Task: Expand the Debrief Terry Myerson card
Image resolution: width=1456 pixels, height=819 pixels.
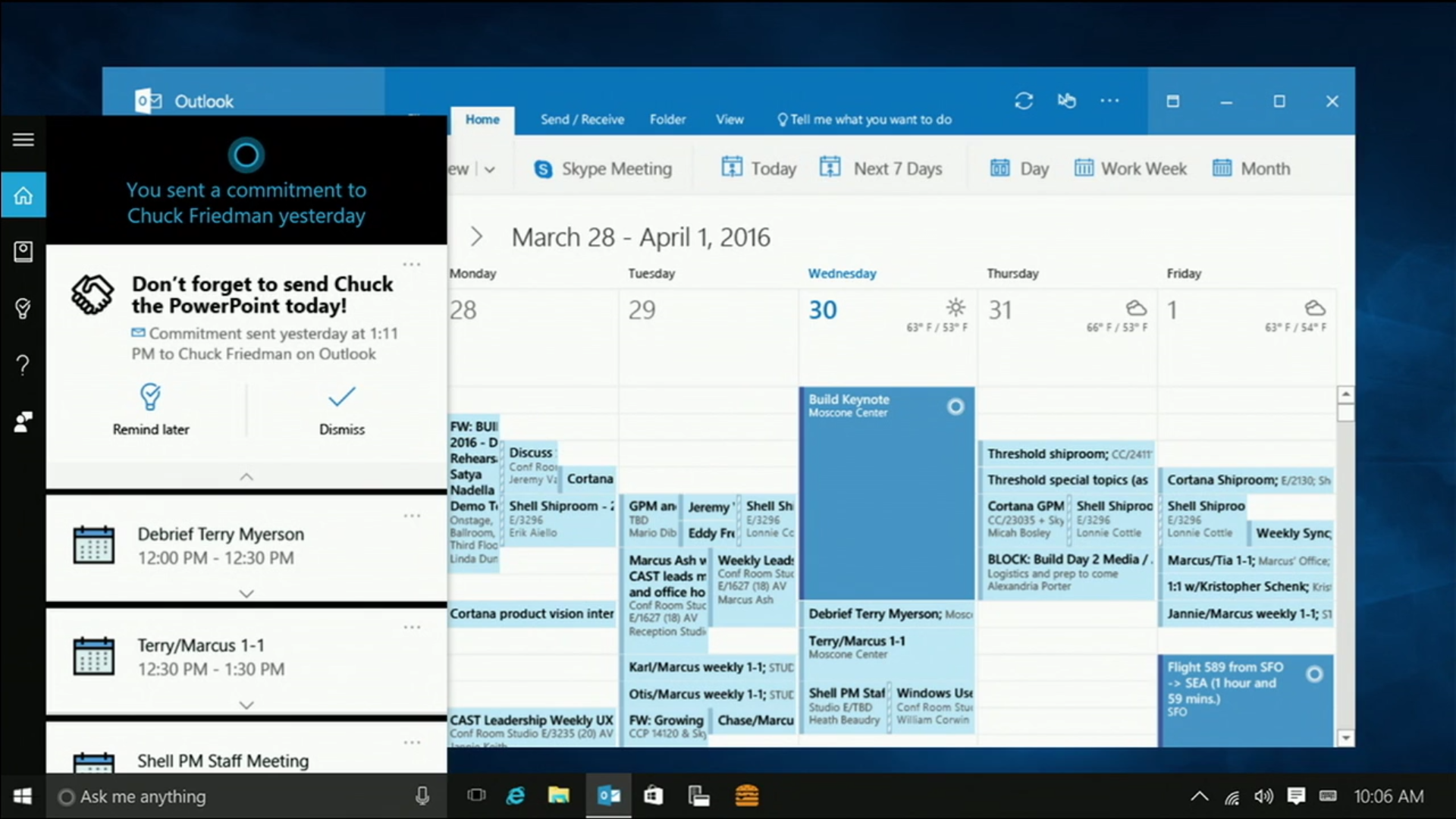Action: (x=246, y=594)
